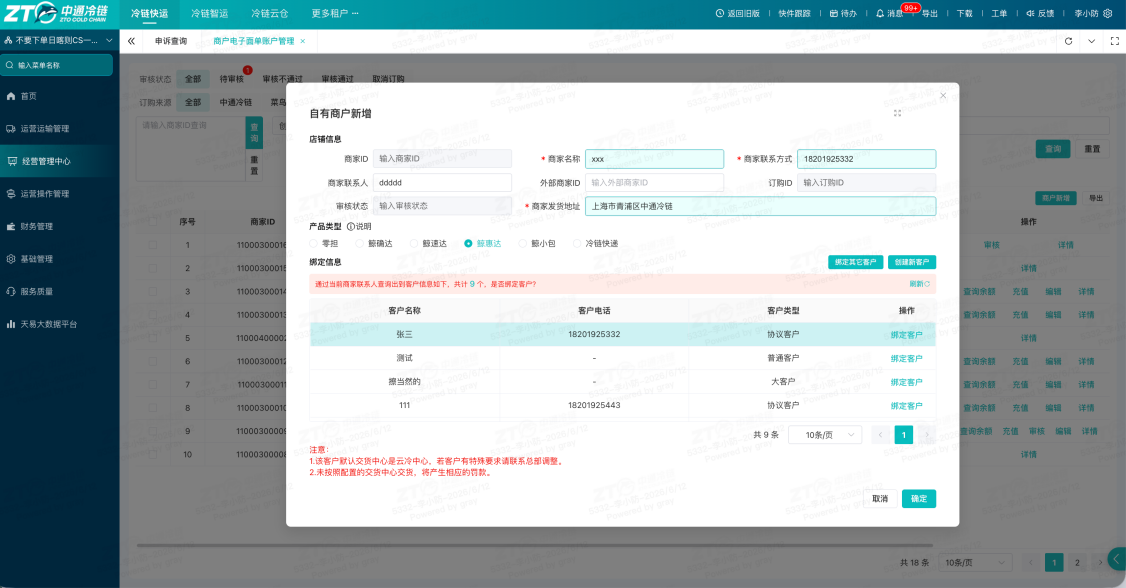Select the 鲸惠达 product type radio
This screenshot has width=1126, height=588.
(x=468, y=243)
